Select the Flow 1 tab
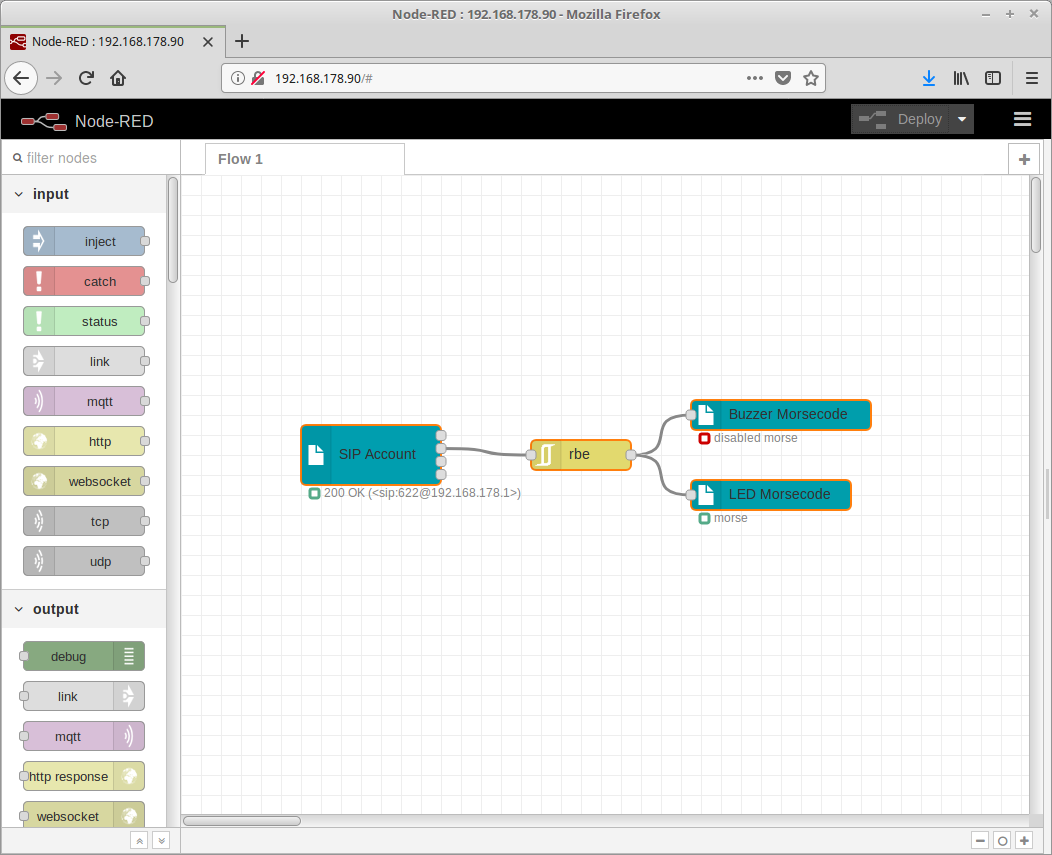 coord(240,159)
